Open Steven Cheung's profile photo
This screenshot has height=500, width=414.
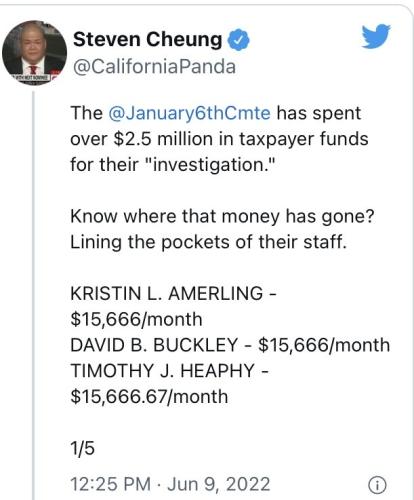pos(34,52)
